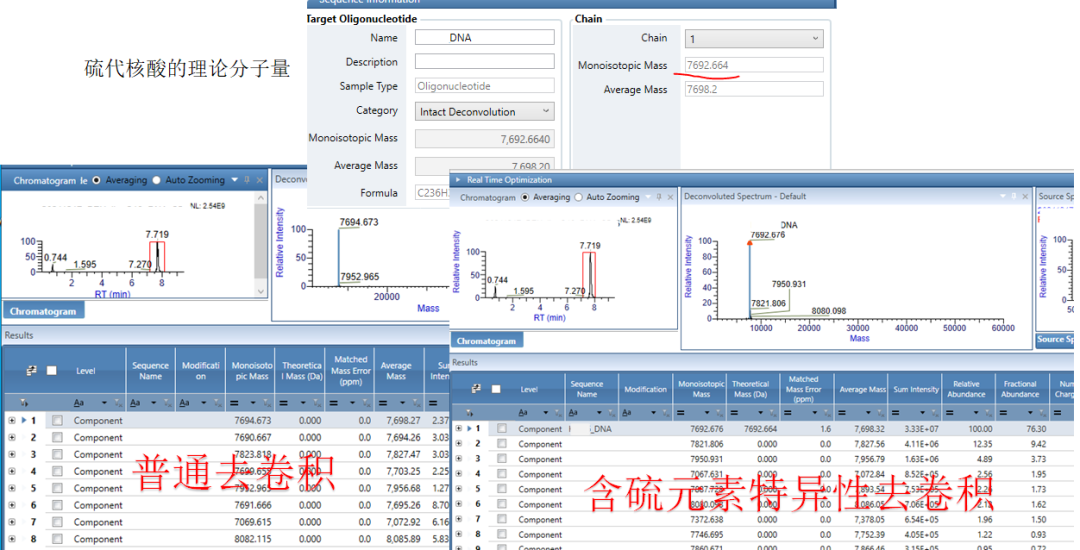The image size is (1080, 550).
Task: Sort by Sum Intensity in right table
Action: (x=915, y=389)
